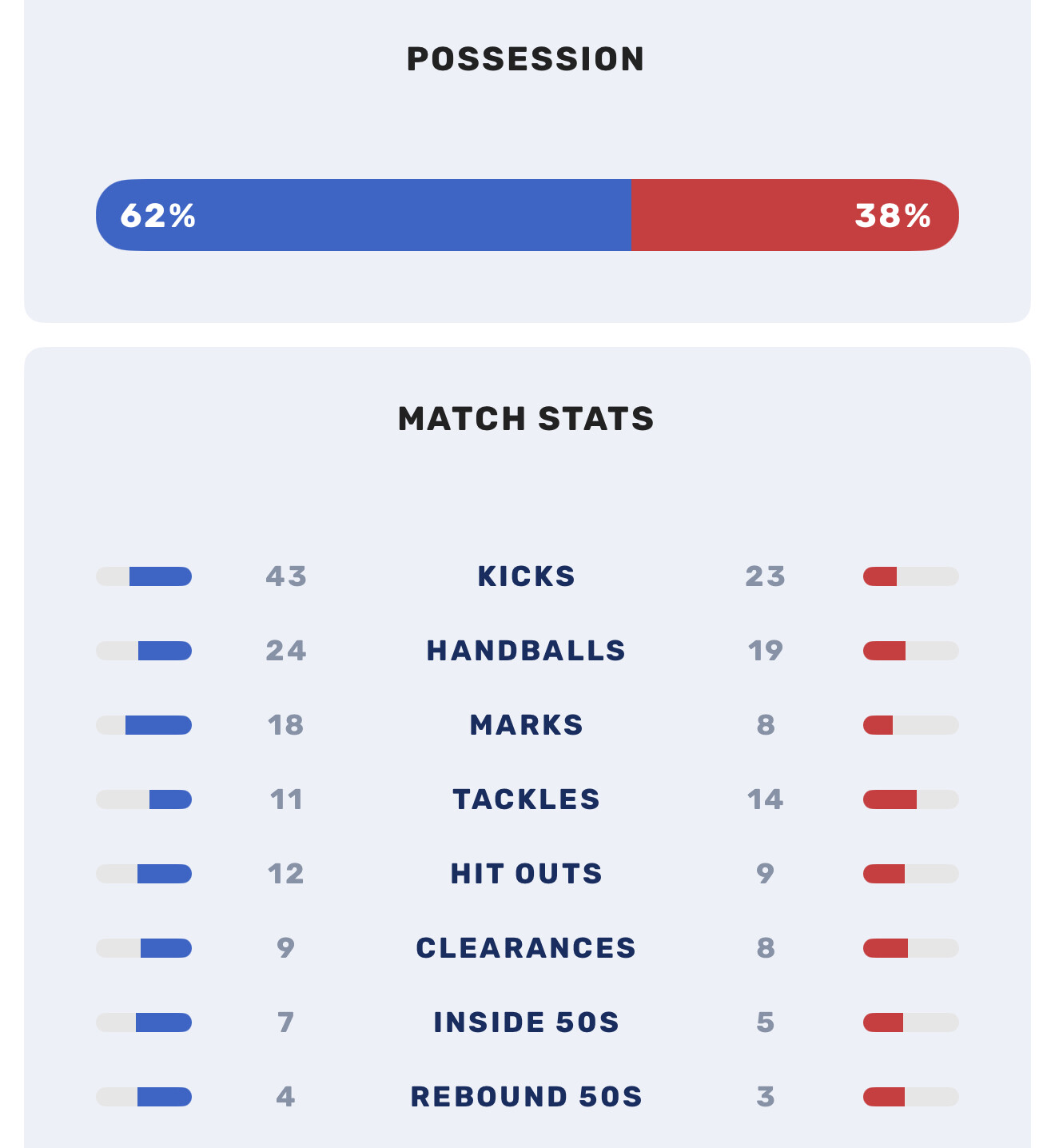Screen dimensions: 1055x1148
Task: Tap the TACKLES stat label
Action: click(526, 799)
